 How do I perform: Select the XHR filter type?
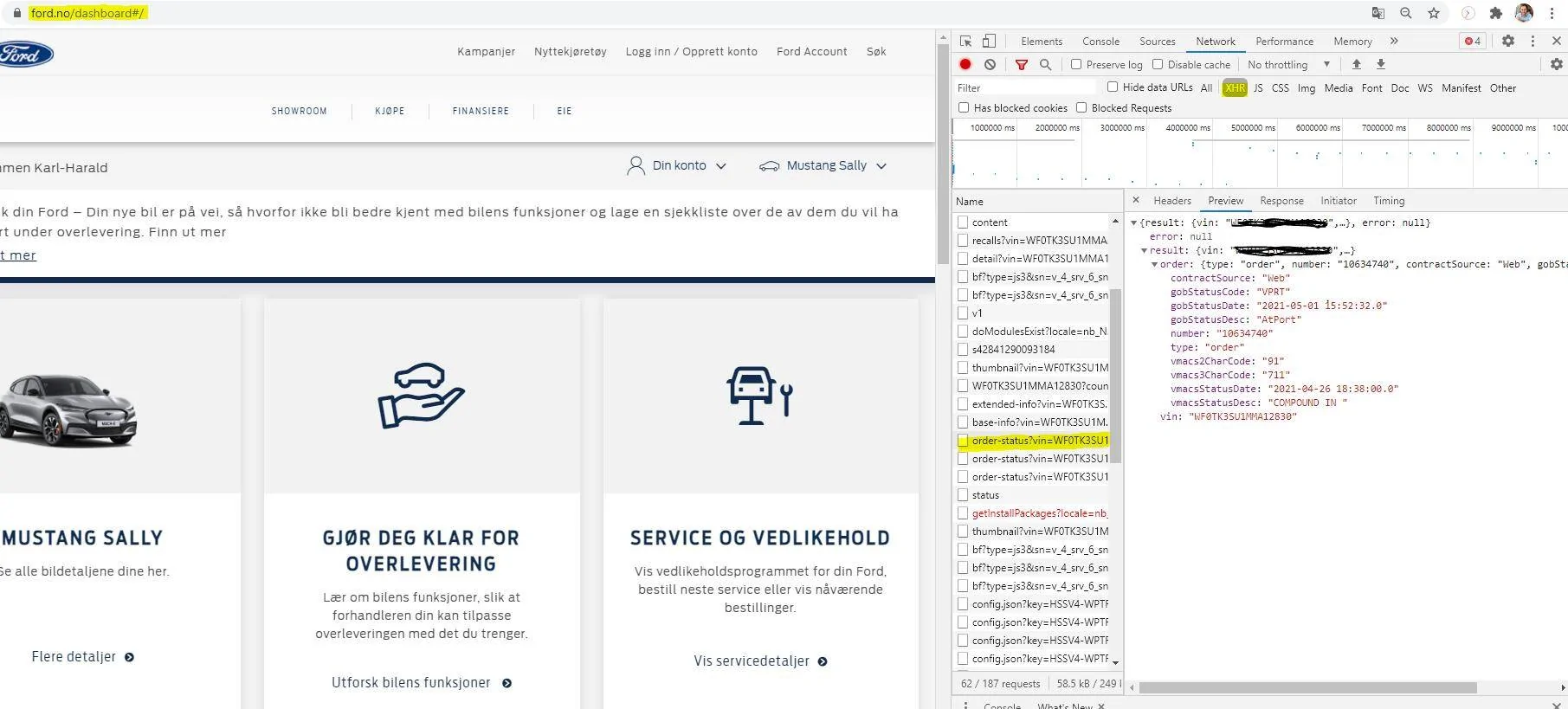point(1235,87)
